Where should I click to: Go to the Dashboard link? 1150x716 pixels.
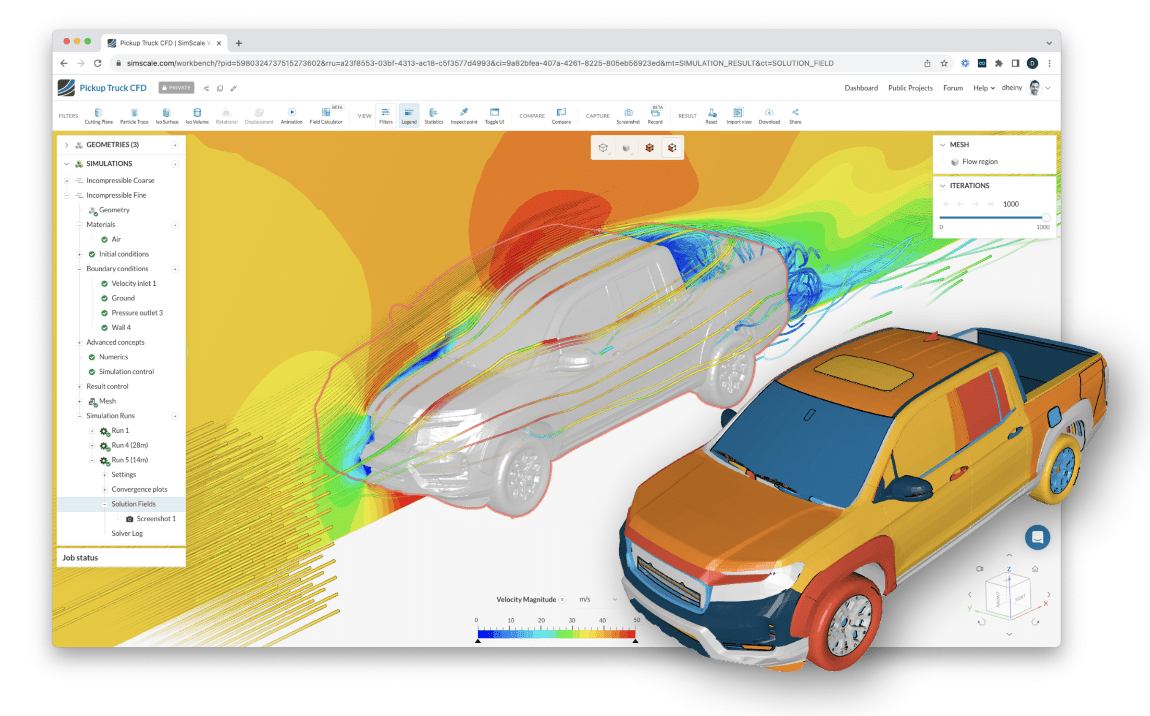860,88
